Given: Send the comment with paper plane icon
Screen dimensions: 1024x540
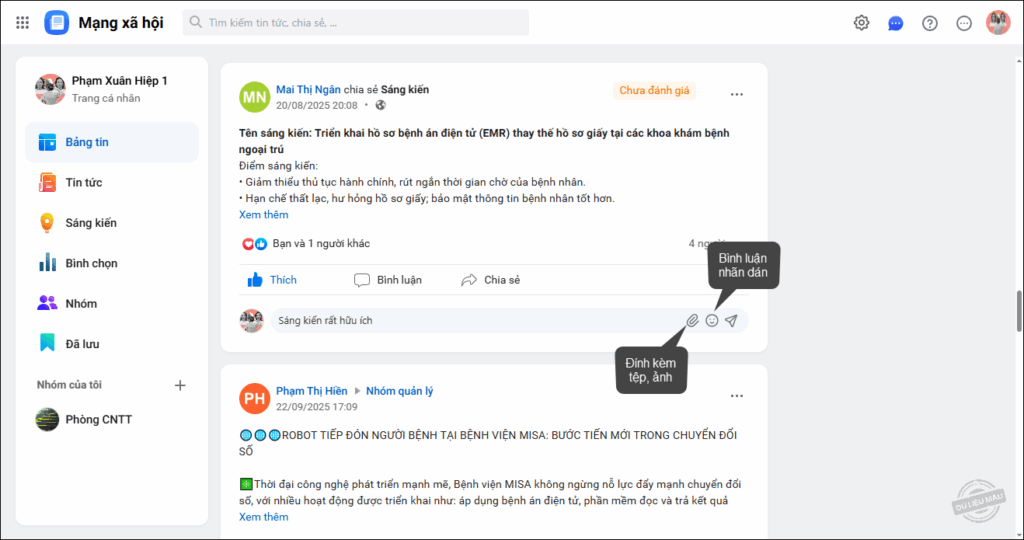Looking at the screenshot, I should (731, 321).
